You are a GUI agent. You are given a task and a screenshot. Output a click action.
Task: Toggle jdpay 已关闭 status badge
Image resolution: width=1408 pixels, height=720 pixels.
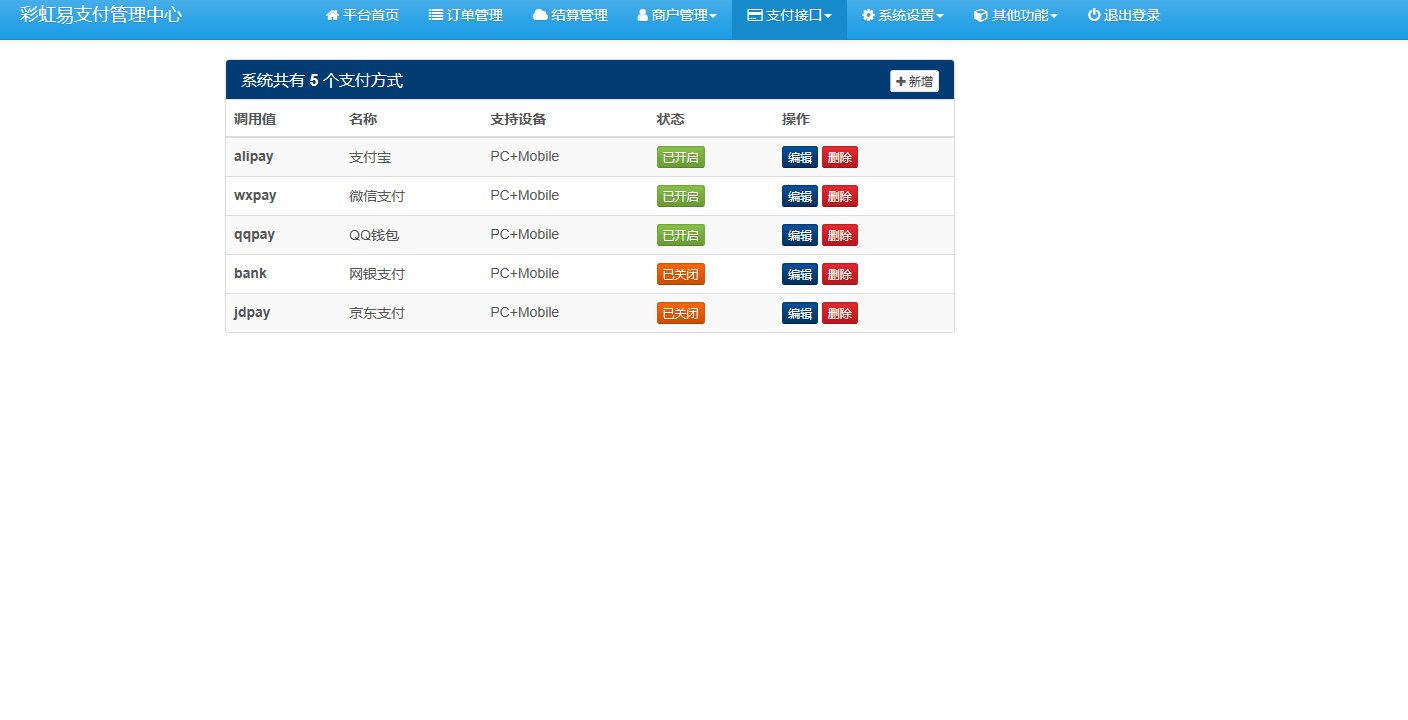click(x=681, y=313)
